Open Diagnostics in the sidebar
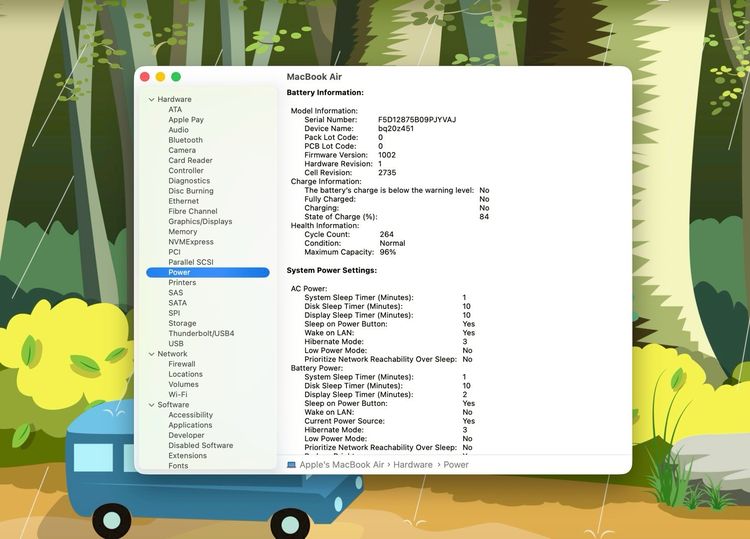This screenshot has width=750, height=539. tap(189, 181)
